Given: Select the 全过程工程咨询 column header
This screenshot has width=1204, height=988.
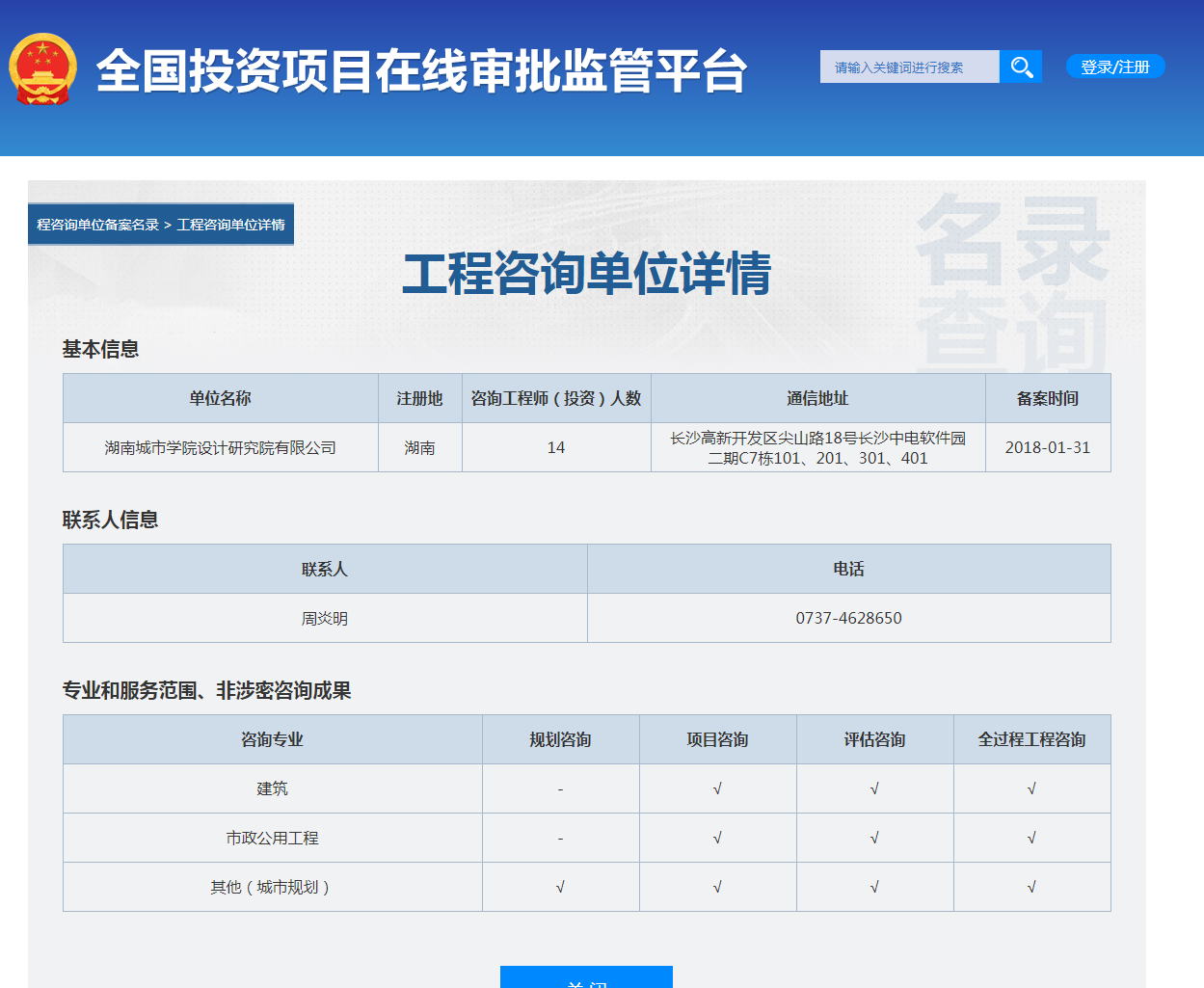Looking at the screenshot, I should 1032,739.
